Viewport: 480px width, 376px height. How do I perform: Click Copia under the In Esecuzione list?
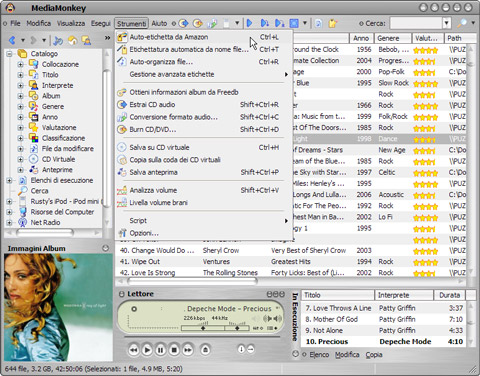374,355
